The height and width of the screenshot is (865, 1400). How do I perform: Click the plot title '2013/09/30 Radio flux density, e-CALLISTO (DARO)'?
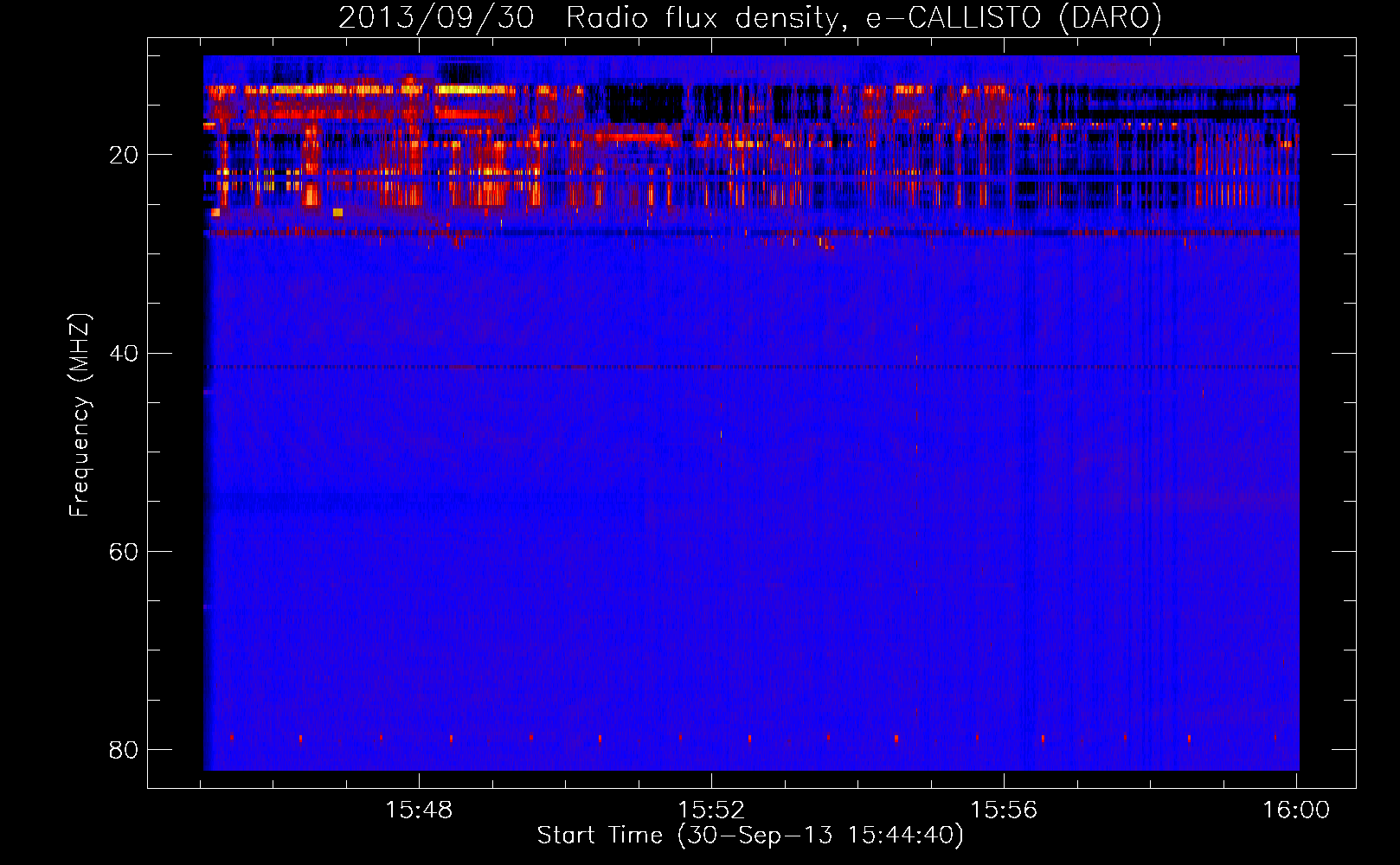coord(750,17)
